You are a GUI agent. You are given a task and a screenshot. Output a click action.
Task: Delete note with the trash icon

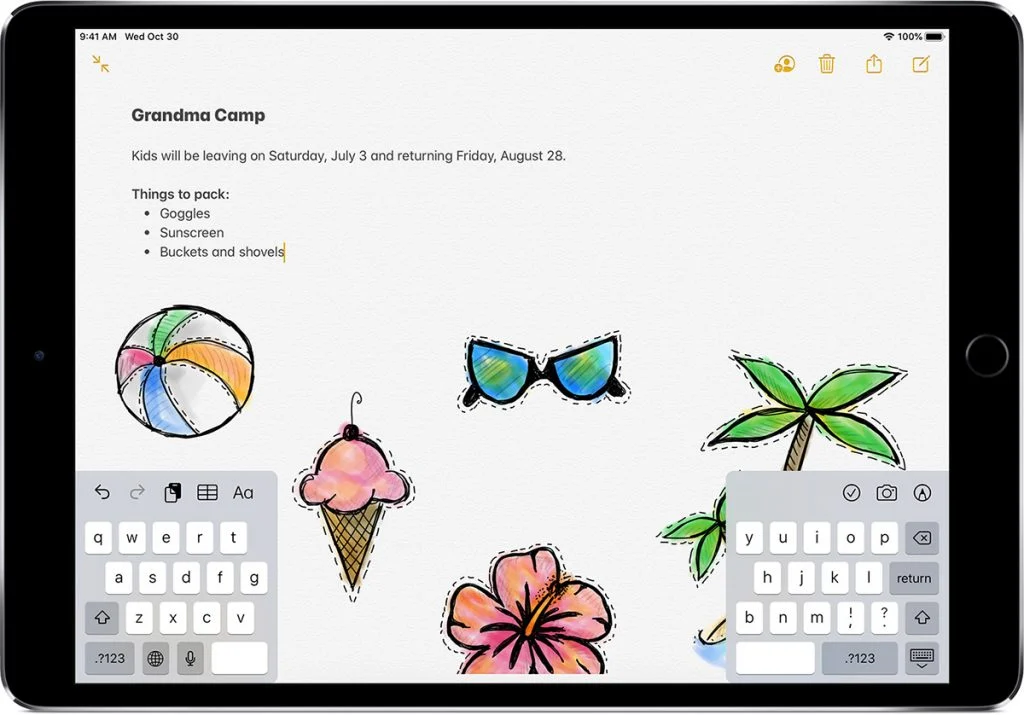(827, 64)
